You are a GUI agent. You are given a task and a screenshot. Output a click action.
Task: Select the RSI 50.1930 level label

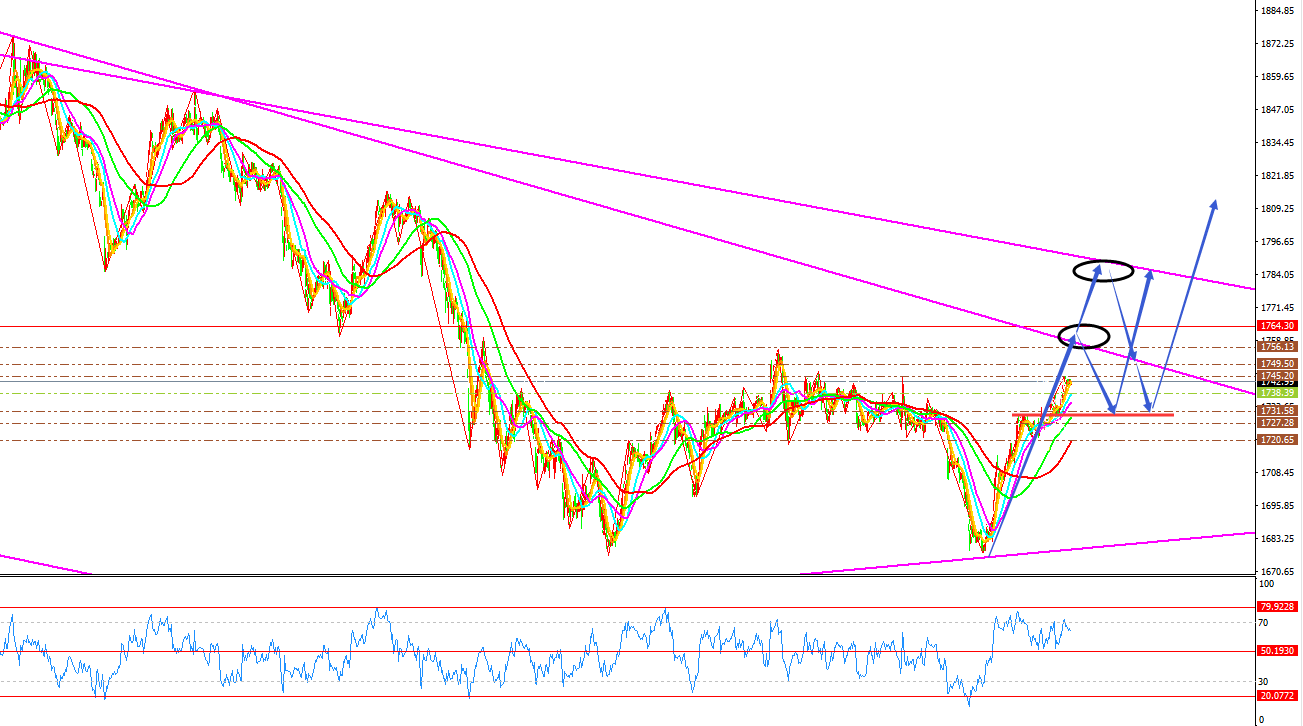click(1277, 651)
